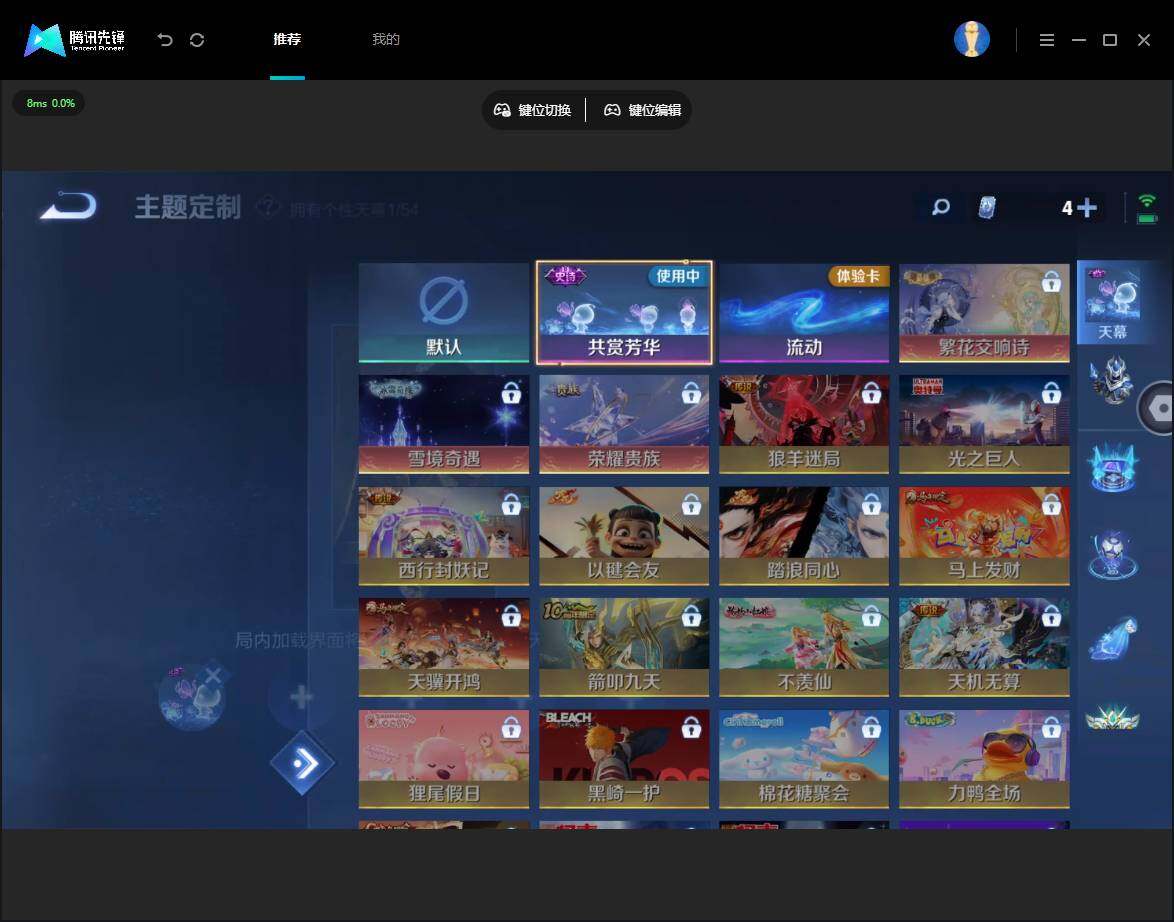Click the lock icon on 光之巨人
This screenshot has height=922, width=1174.
point(1050,392)
